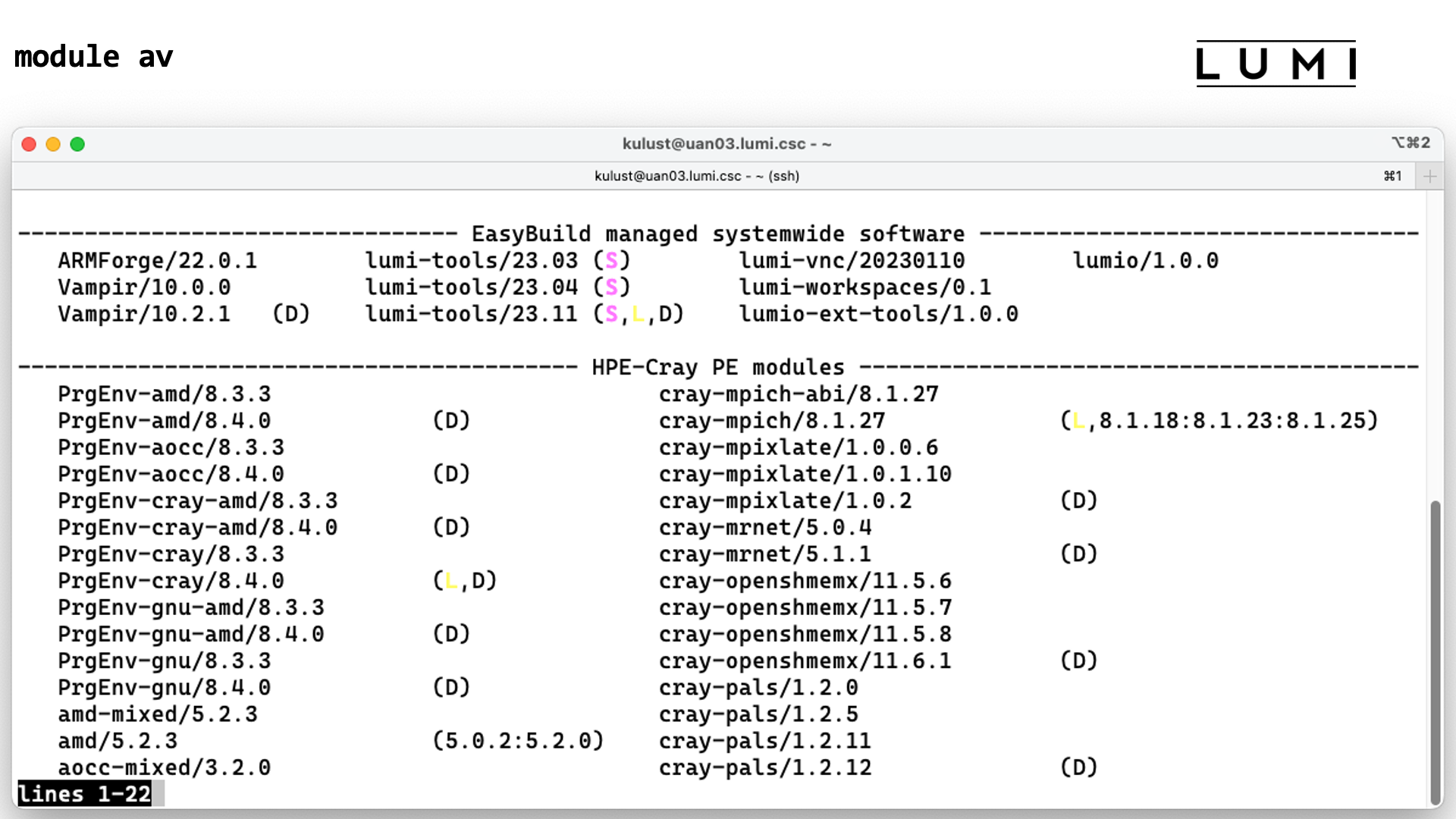Click the terminal vertical scrollbar thumb

pyautogui.click(x=1434, y=652)
